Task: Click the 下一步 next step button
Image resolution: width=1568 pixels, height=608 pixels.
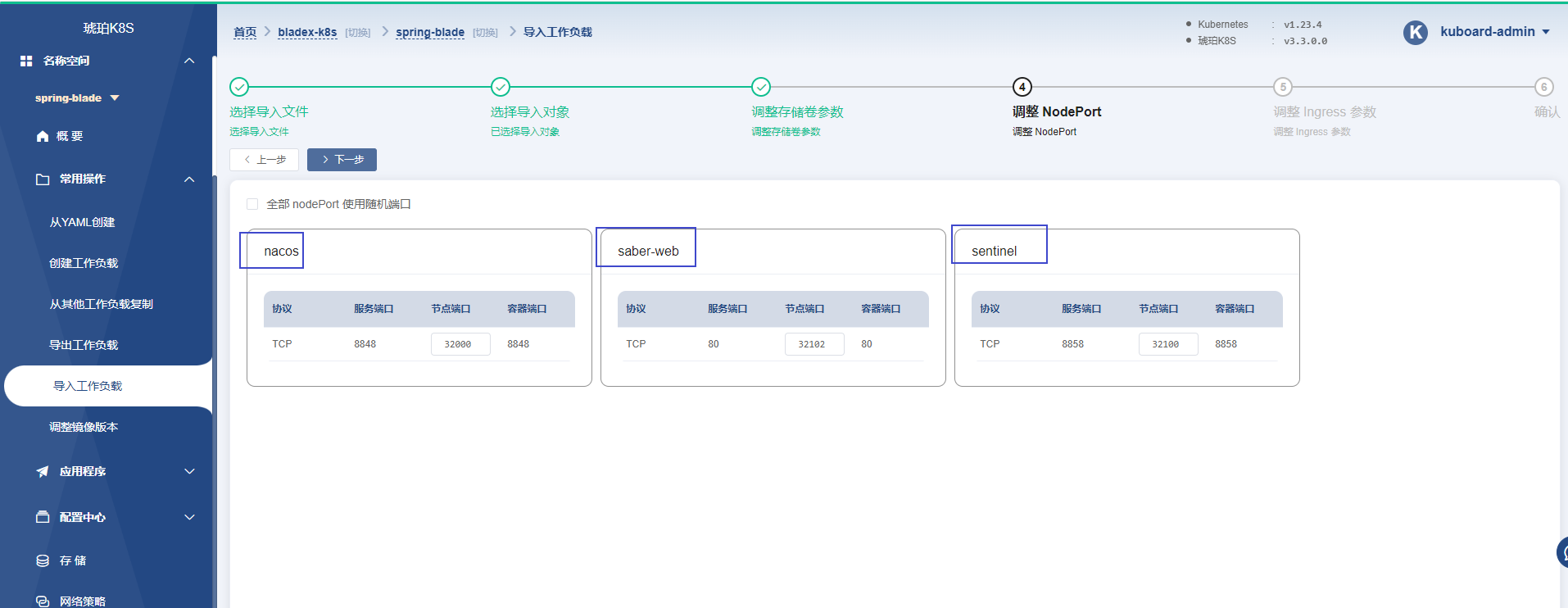Action: click(342, 160)
